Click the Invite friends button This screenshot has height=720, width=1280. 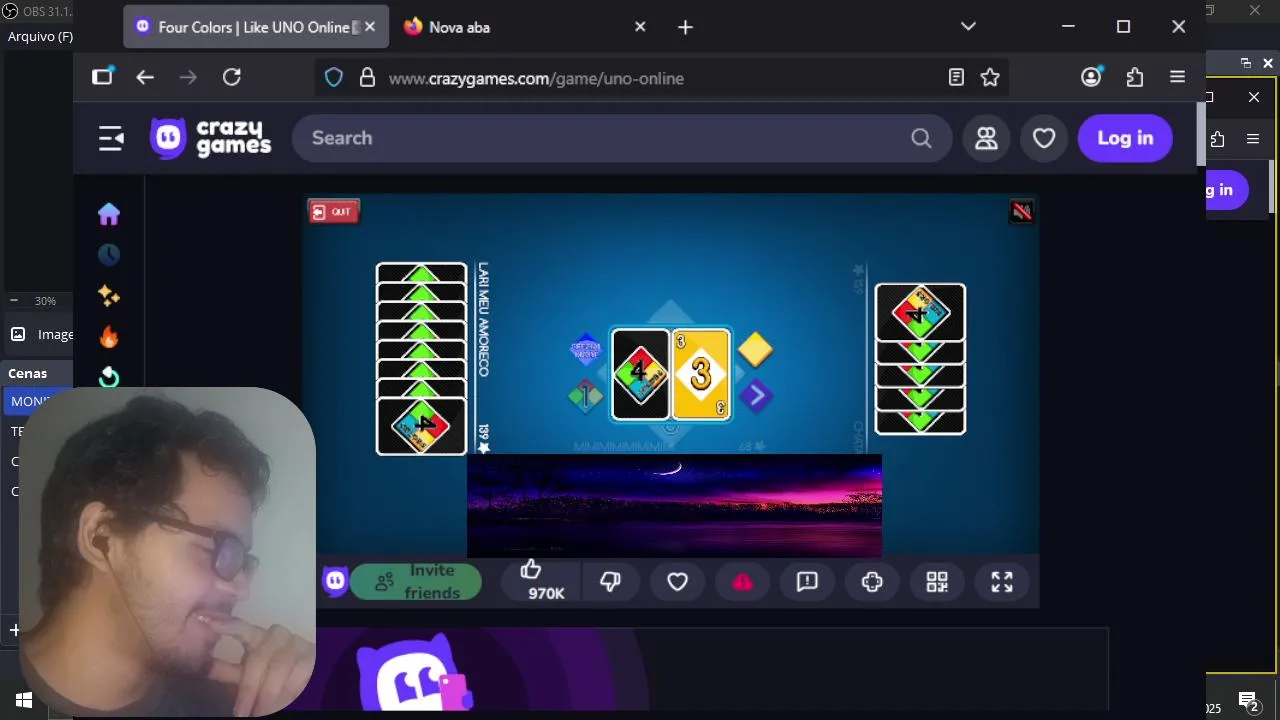coord(415,582)
